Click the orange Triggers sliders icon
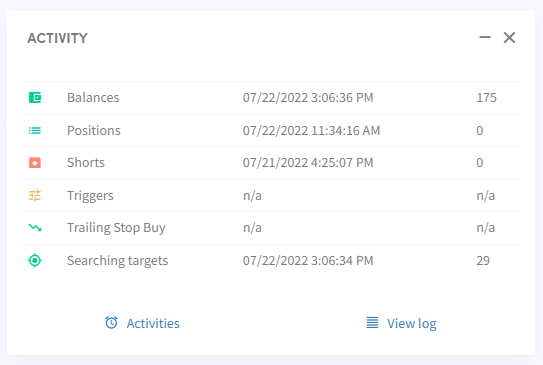The width and height of the screenshot is (543, 365). [35, 196]
